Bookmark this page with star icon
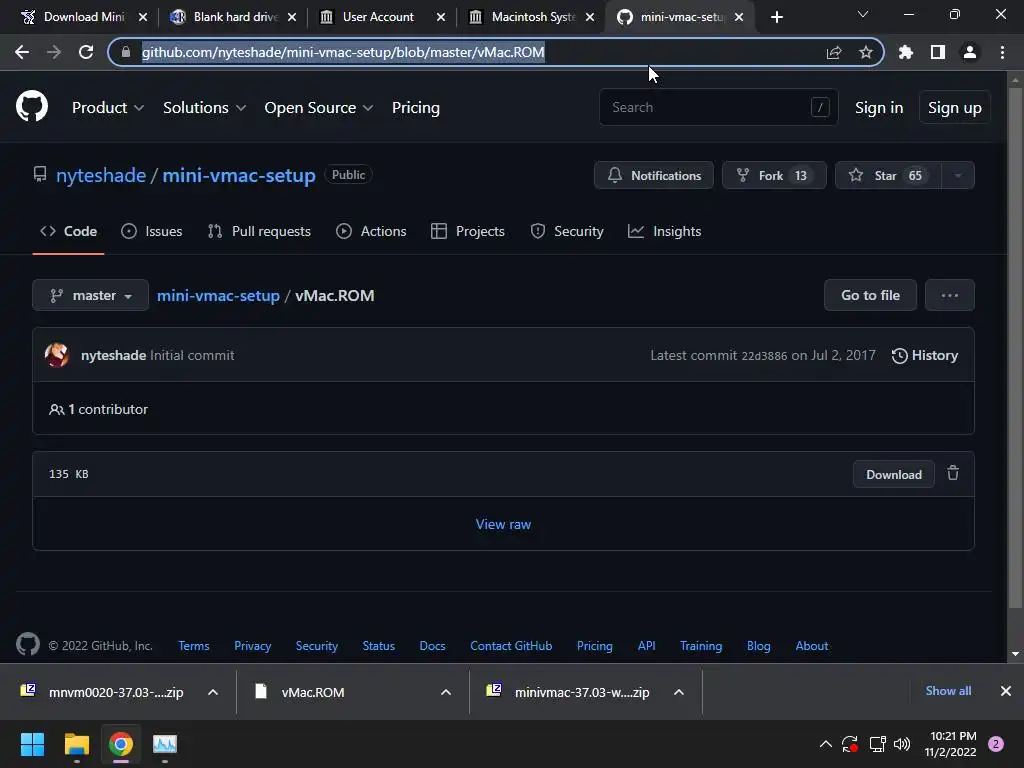Viewport: 1024px width, 768px height. coord(865,52)
